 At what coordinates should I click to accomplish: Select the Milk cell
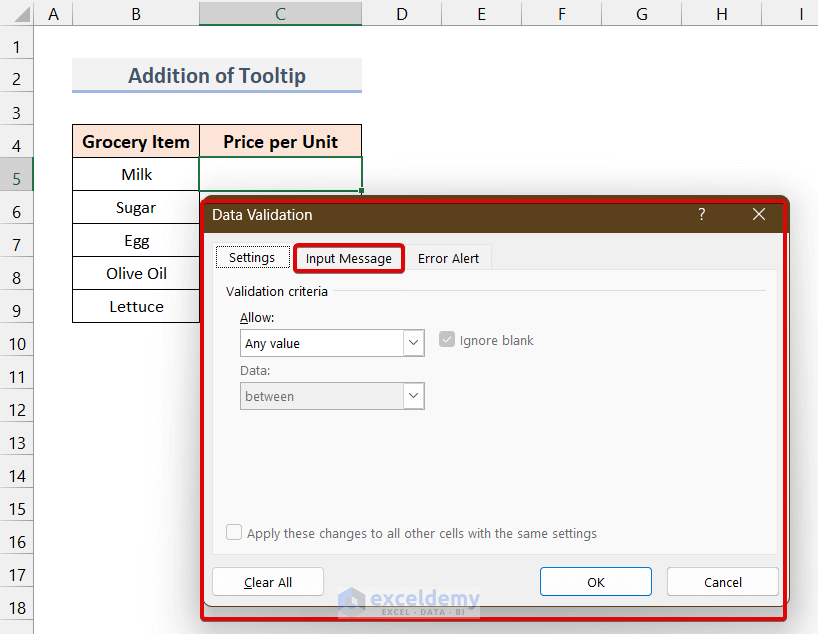(136, 174)
